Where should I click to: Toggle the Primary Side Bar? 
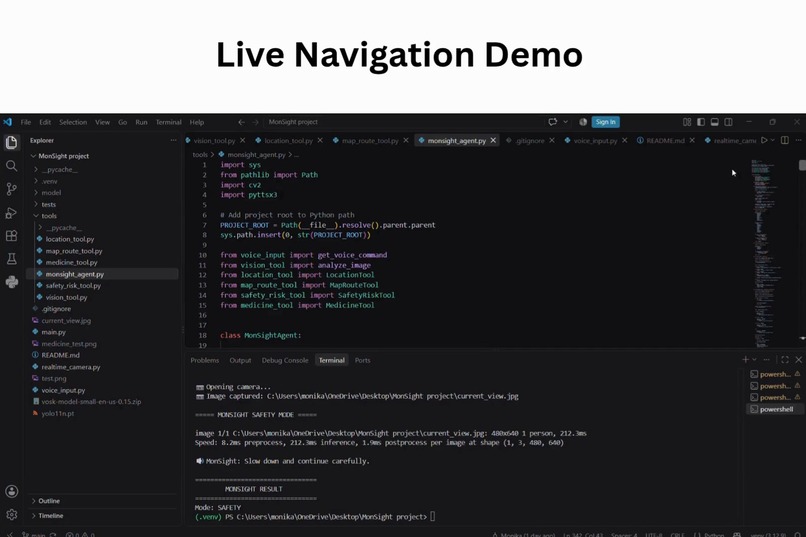click(701, 122)
